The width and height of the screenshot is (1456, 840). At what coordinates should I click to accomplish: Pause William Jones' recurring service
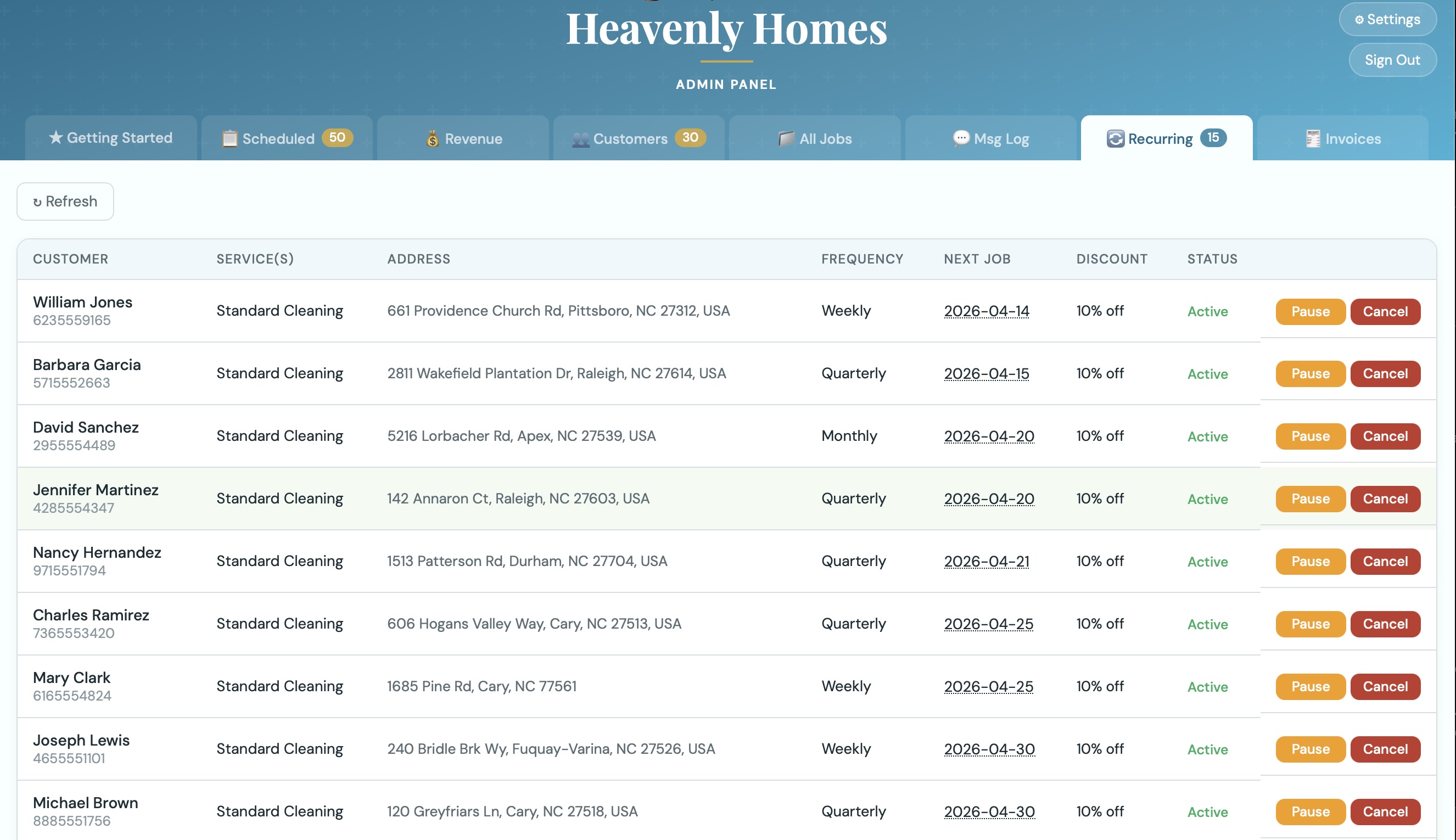click(1309, 311)
